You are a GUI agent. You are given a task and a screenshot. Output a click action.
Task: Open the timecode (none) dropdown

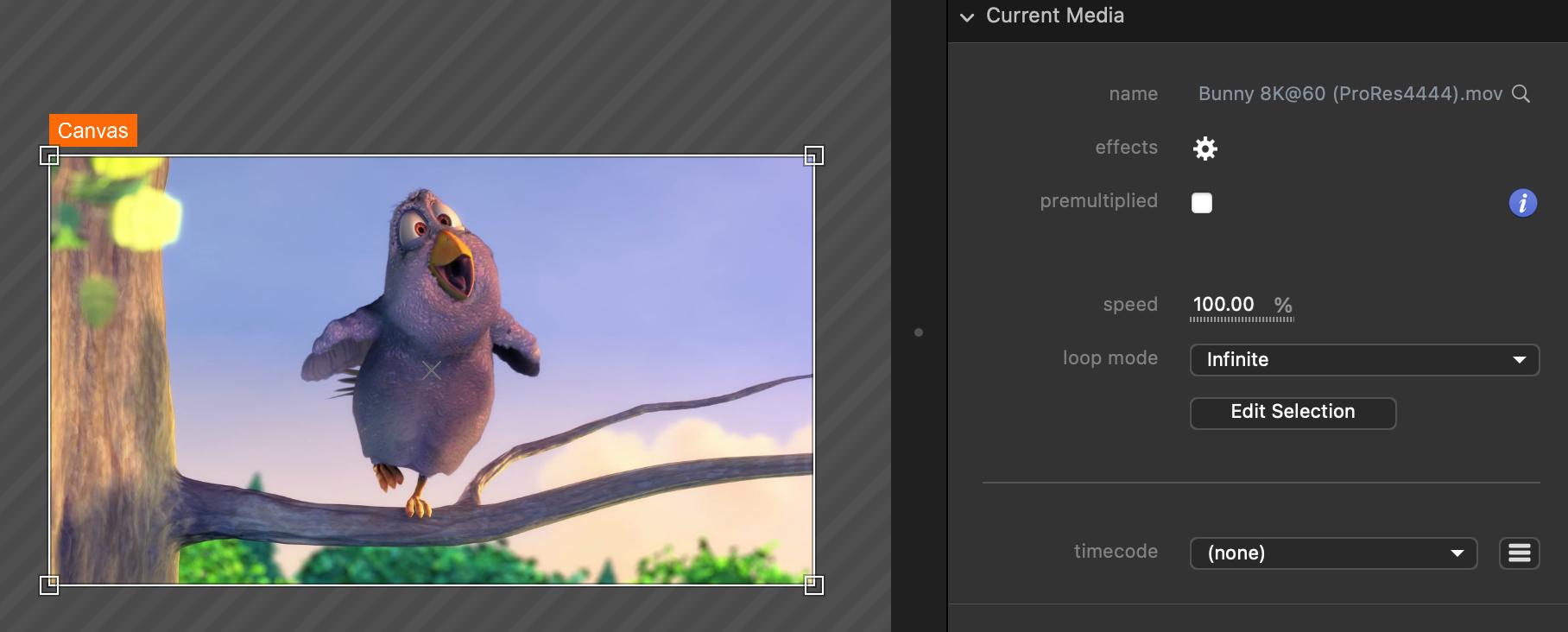[x=1333, y=553]
